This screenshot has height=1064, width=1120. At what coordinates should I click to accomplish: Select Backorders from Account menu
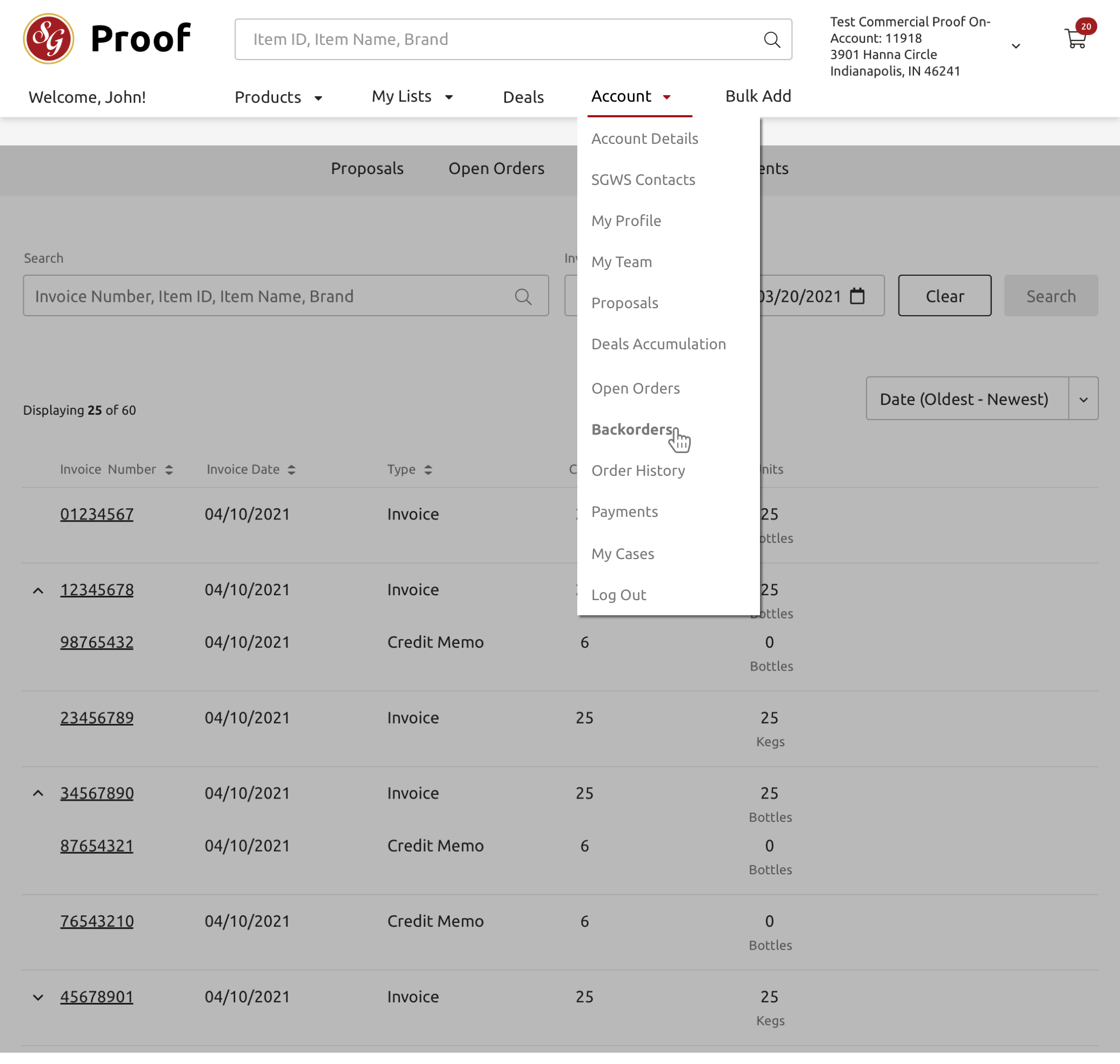pyautogui.click(x=631, y=429)
